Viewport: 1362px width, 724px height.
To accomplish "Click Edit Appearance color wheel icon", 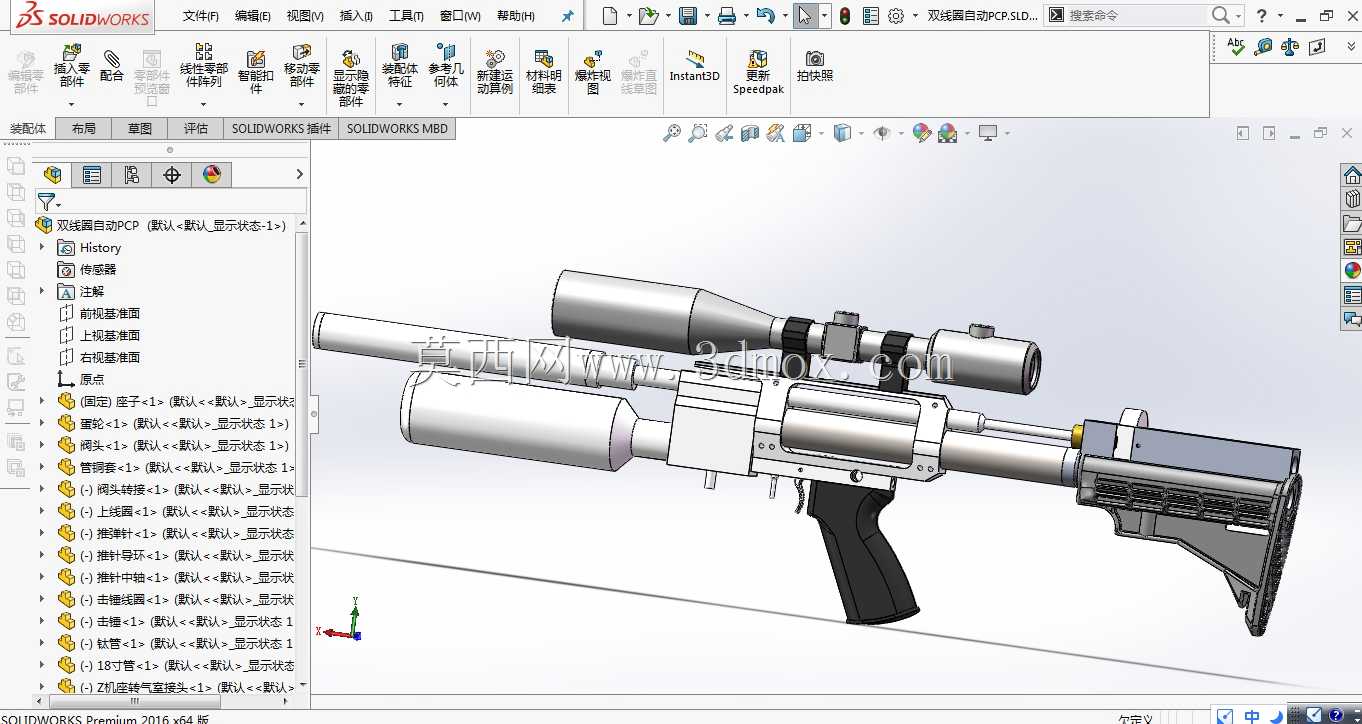I will point(922,133).
